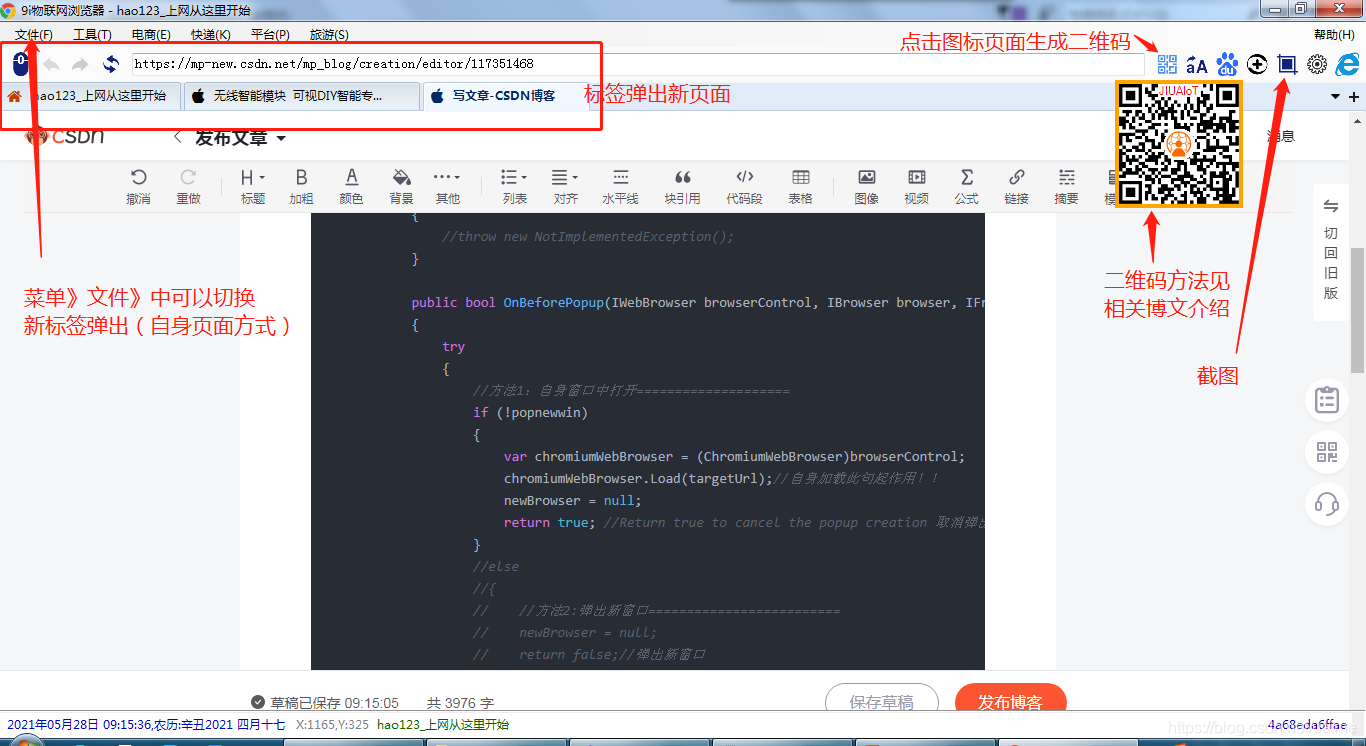Click the headset support icon on right sidebar
This screenshot has height=746, width=1366.
click(1327, 504)
